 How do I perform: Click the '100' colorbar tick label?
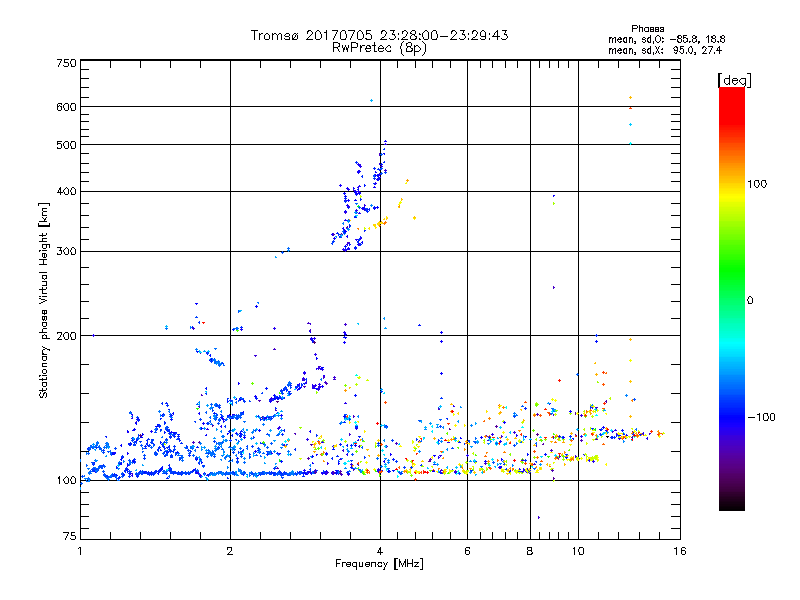coord(757,184)
